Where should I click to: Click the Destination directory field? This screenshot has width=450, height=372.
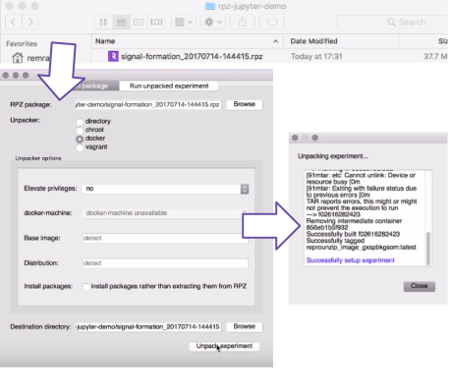(148, 327)
